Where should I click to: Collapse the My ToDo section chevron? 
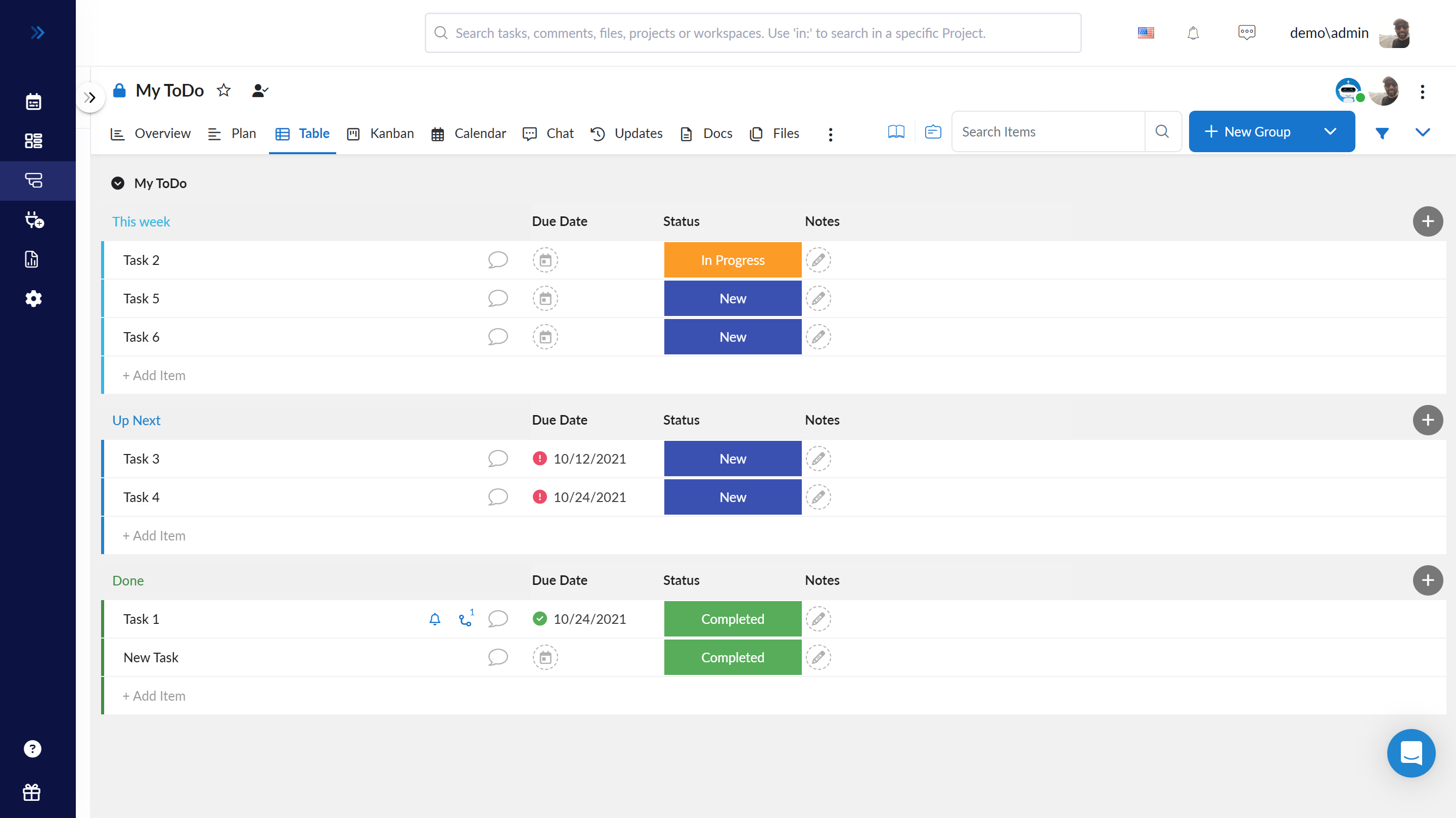[x=118, y=183]
